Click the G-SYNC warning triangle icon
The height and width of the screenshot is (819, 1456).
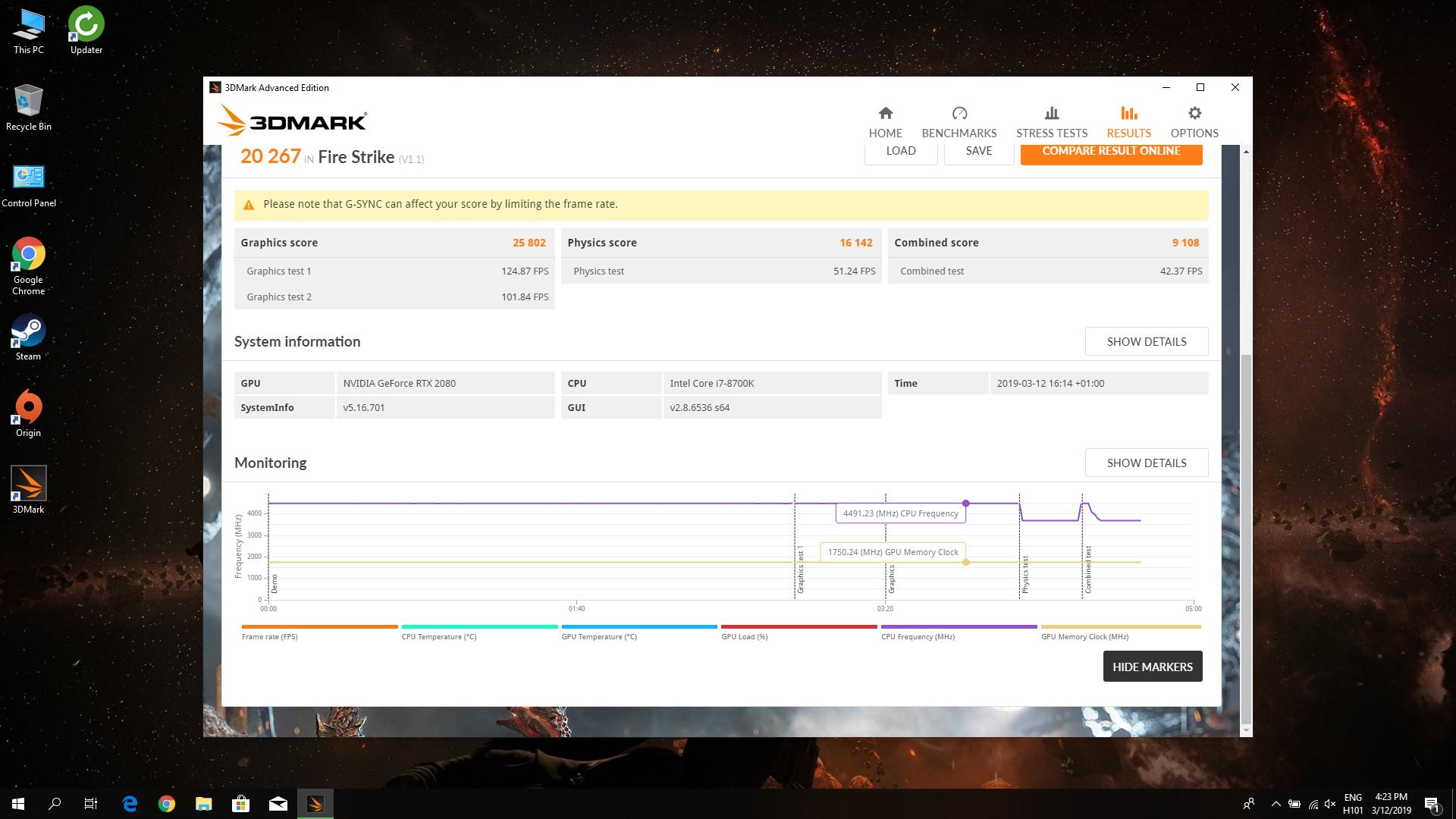248,205
